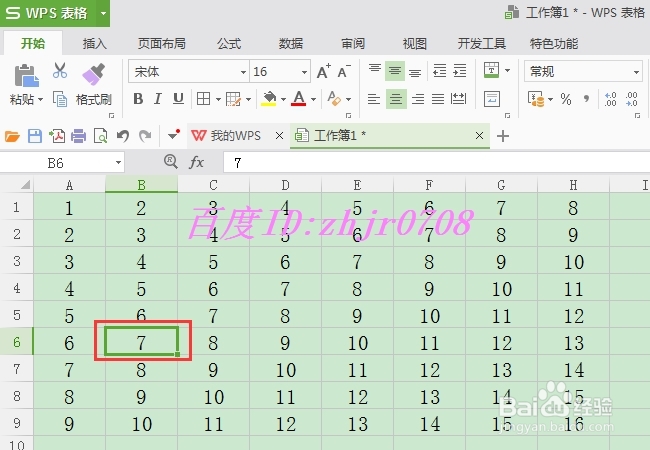Switch to 审阅 ribbon tab

353,44
